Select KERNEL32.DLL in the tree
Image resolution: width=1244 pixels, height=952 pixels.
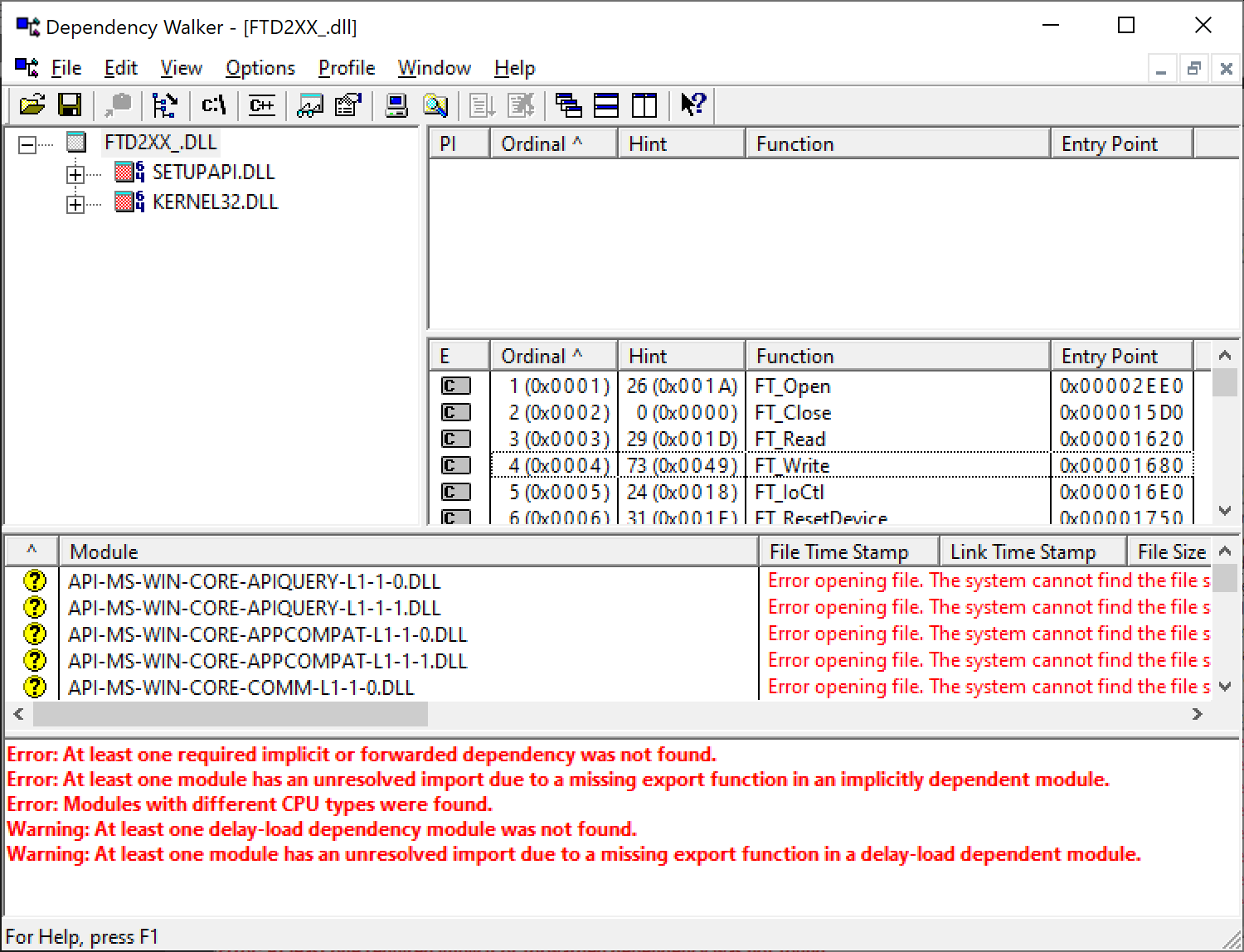point(215,202)
